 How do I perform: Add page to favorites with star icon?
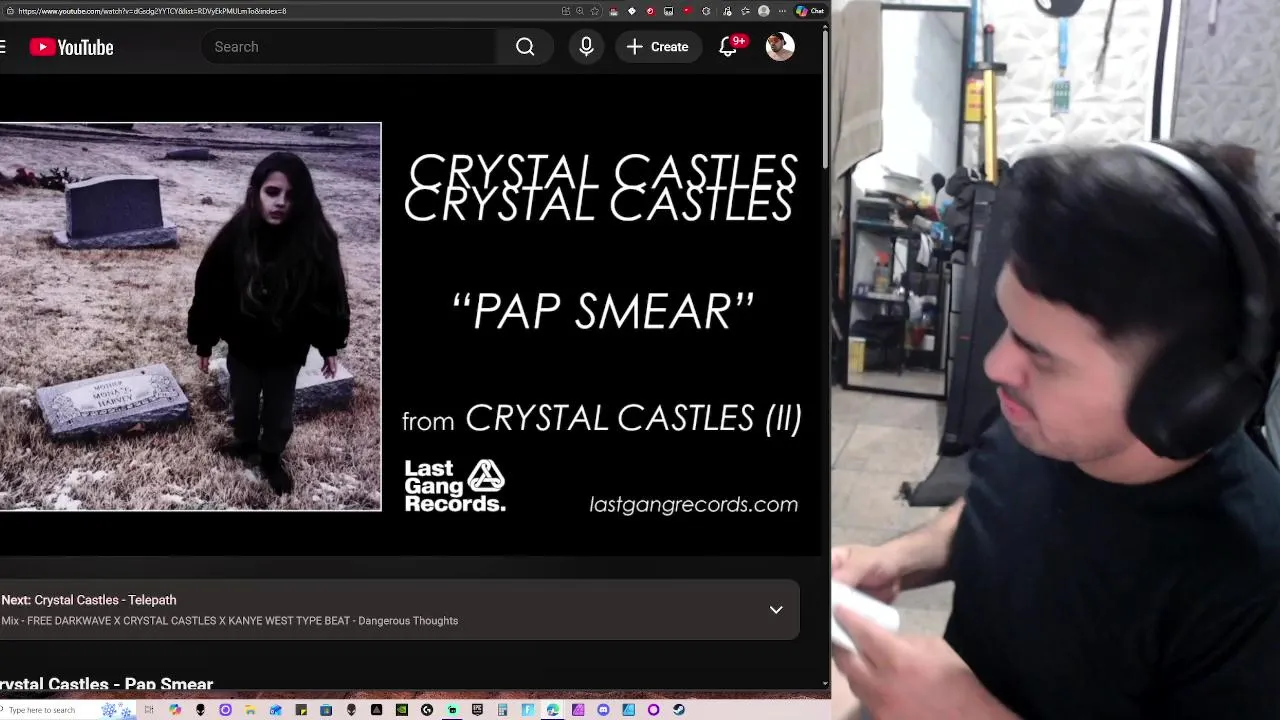point(595,11)
